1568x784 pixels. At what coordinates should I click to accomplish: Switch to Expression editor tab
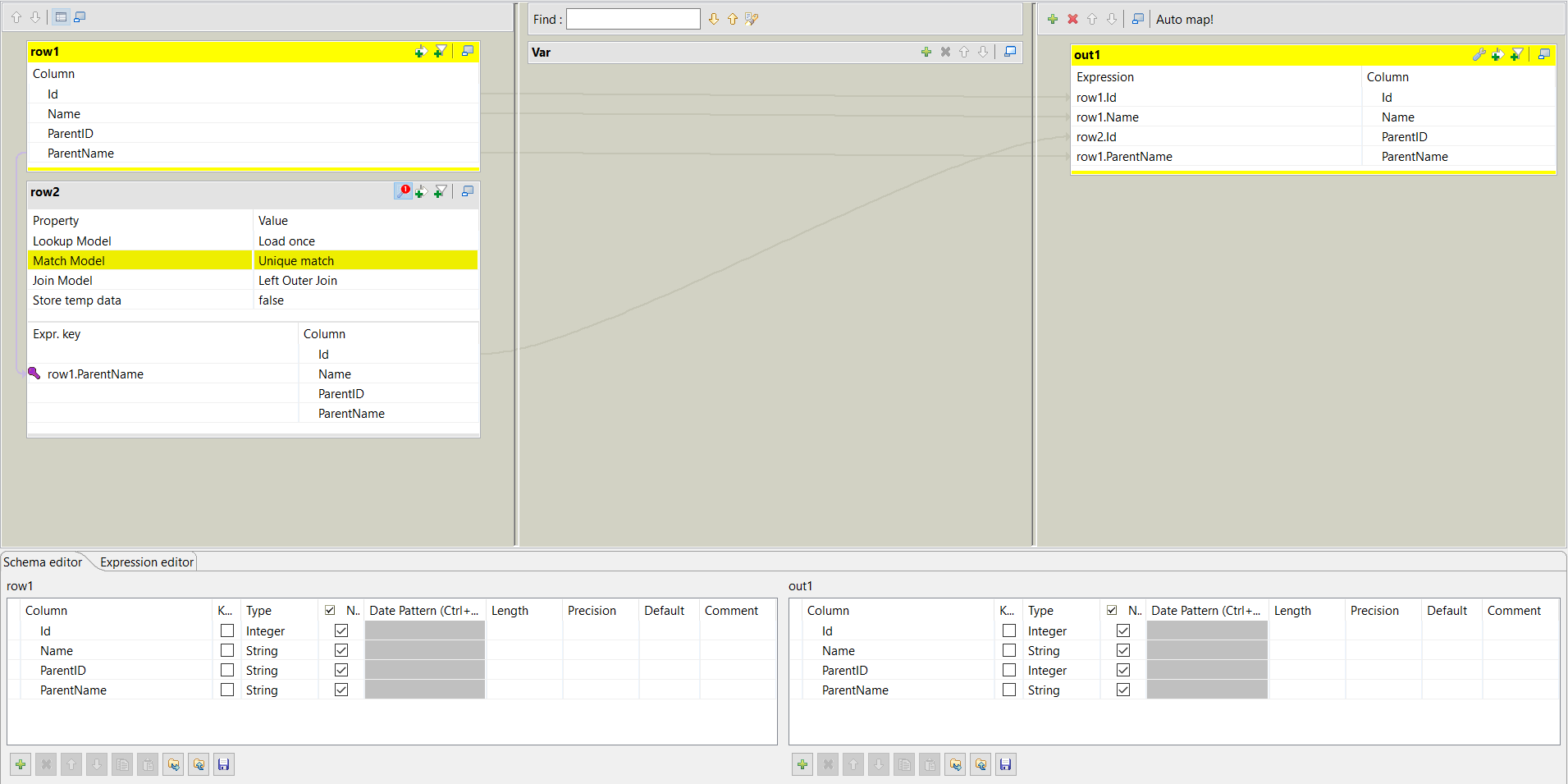(146, 562)
